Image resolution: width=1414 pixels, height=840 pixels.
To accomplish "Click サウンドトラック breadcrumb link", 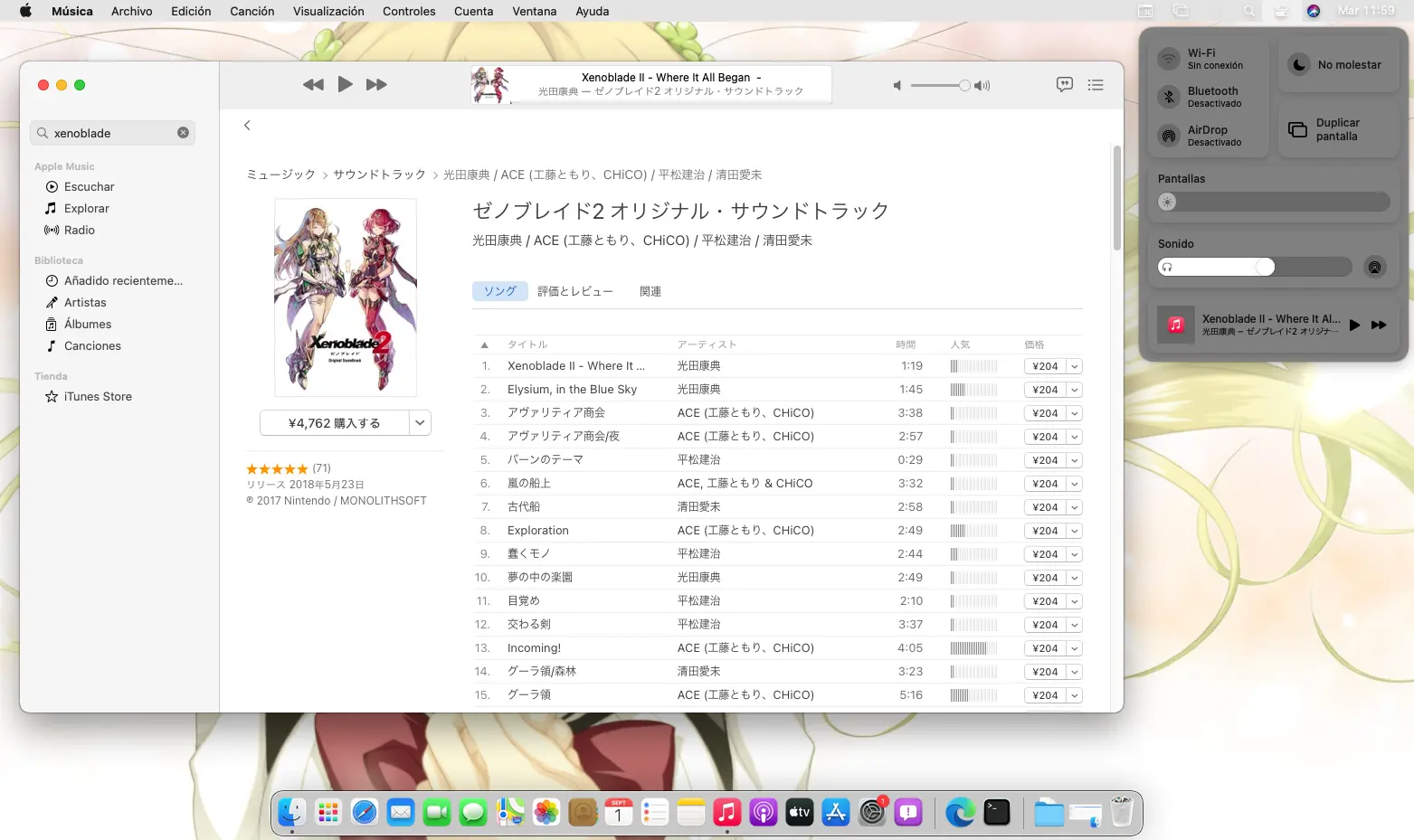I will pyautogui.click(x=379, y=175).
